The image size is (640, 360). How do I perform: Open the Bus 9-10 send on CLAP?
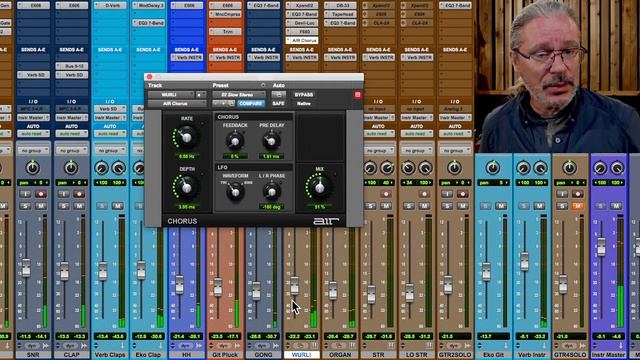(x=71, y=66)
